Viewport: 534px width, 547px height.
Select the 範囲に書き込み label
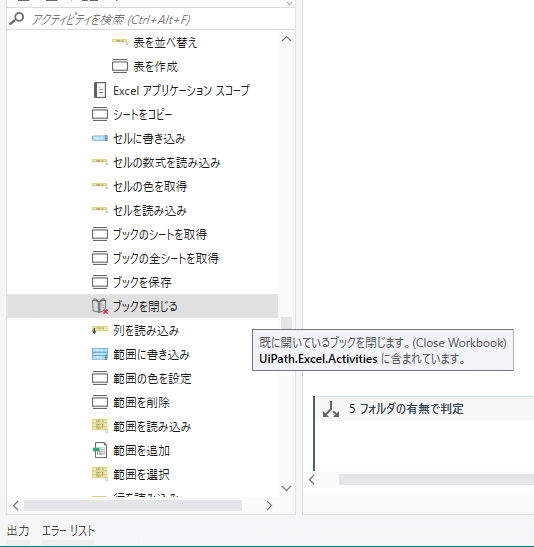[x=151, y=355]
